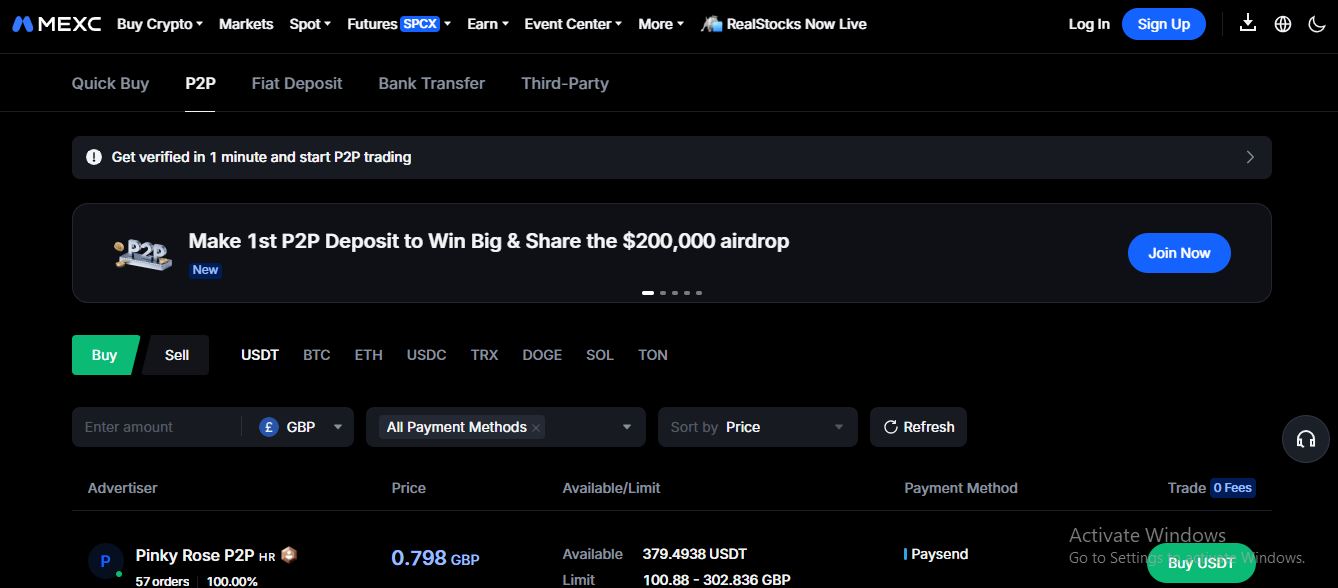Viewport: 1338px width, 588px height.
Task: Click the Pinky Rose P2P advertiser name
Action: 195,555
